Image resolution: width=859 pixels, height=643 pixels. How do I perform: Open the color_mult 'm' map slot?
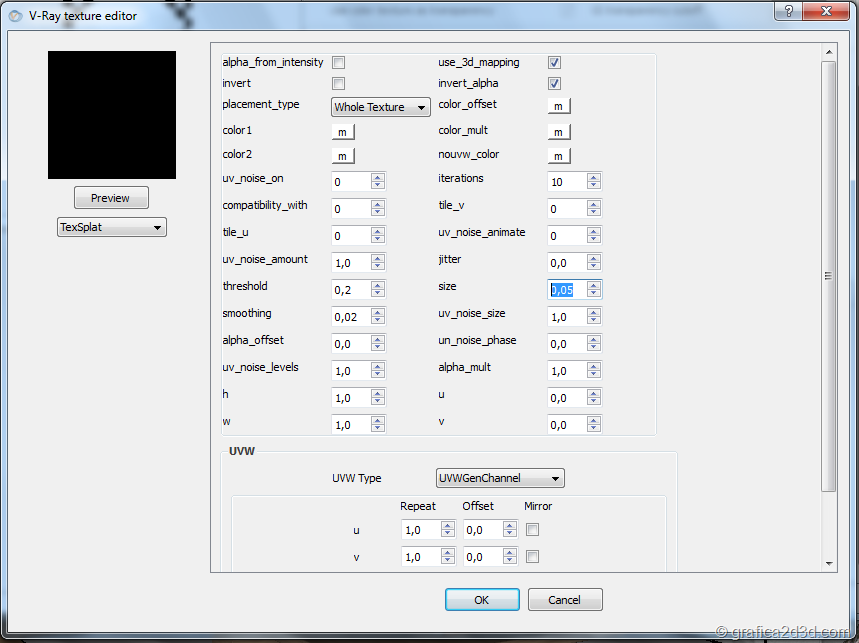click(559, 132)
